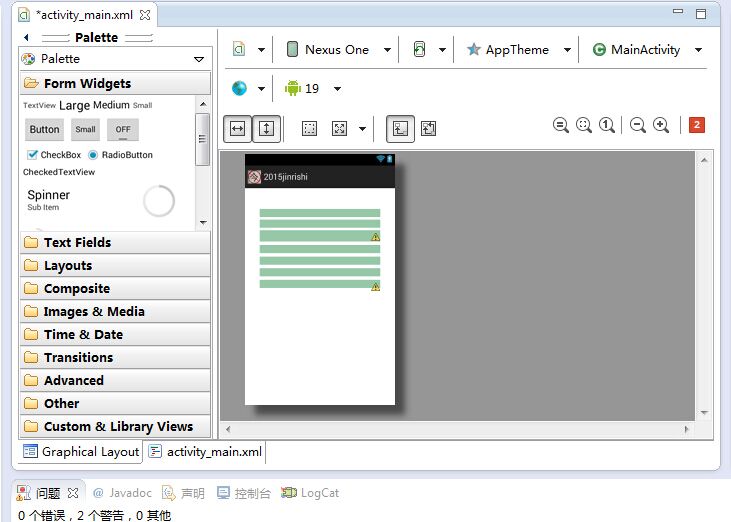The height and width of the screenshot is (522, 731).
Task: Select the RadioButton widget in palette
Action: 120,155
